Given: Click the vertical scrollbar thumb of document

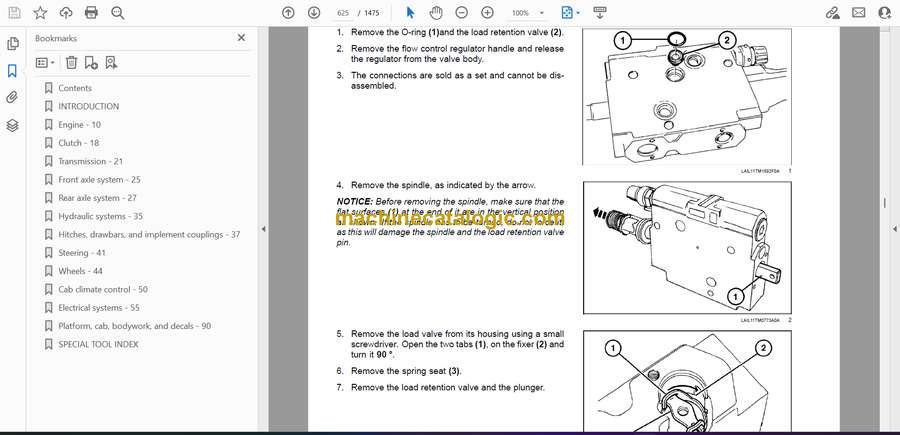Looking at the screenshot, I should coord(885,203).
